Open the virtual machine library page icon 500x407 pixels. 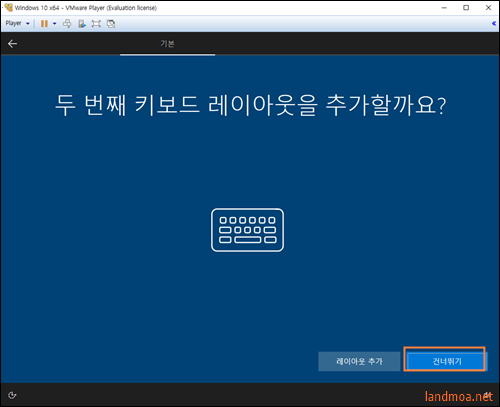[x=82, y=24]
